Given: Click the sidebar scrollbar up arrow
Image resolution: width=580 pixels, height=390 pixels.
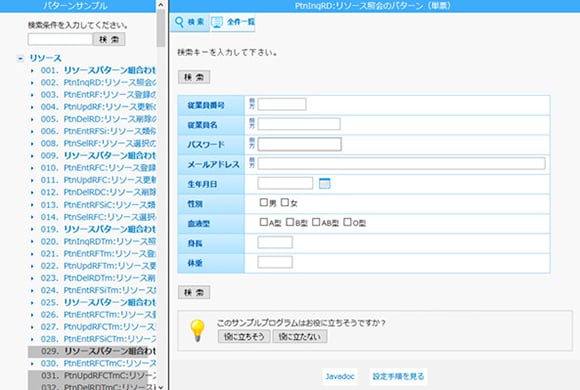Looking at the screenshot, I should tap(161, 5).
